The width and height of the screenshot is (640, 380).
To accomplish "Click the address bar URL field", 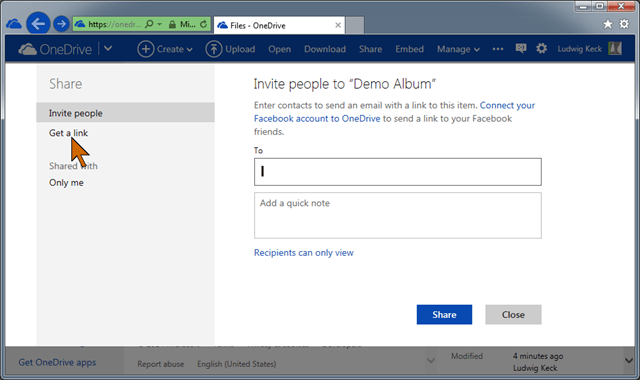I will point(115,24).
